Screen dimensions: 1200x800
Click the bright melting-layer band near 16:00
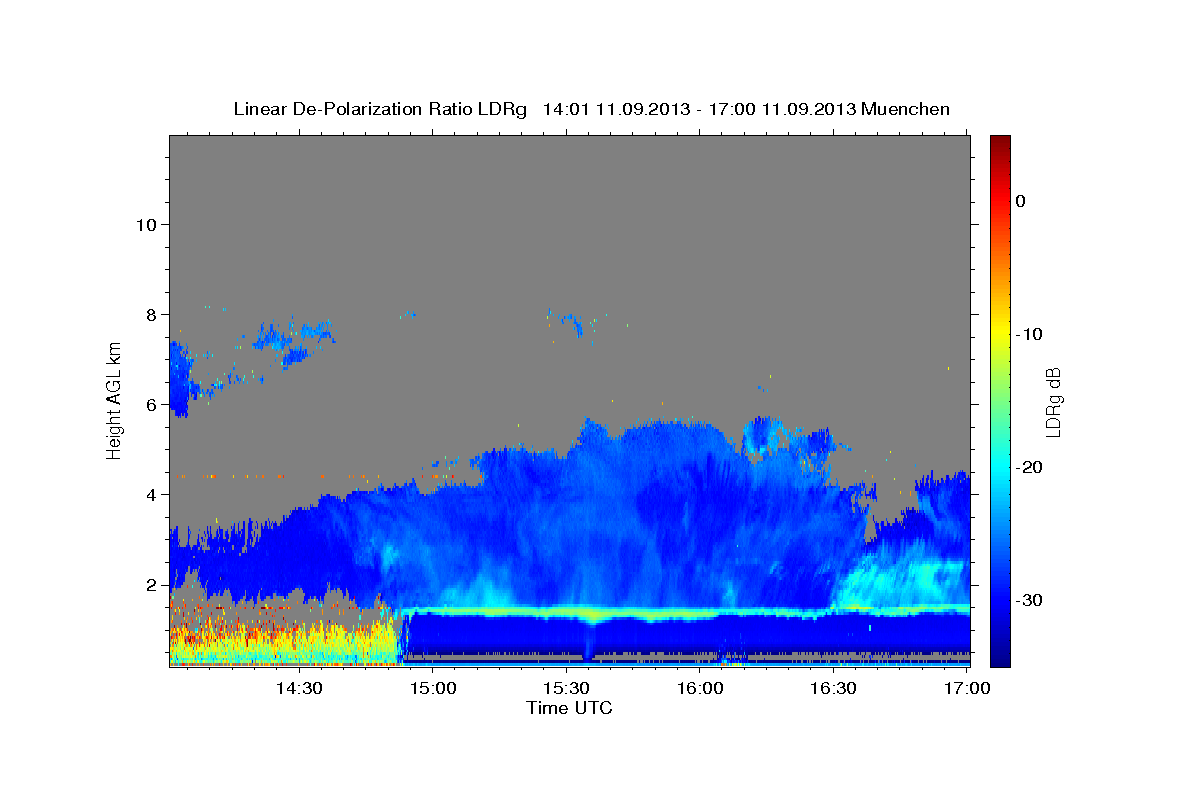click(700, 611)
